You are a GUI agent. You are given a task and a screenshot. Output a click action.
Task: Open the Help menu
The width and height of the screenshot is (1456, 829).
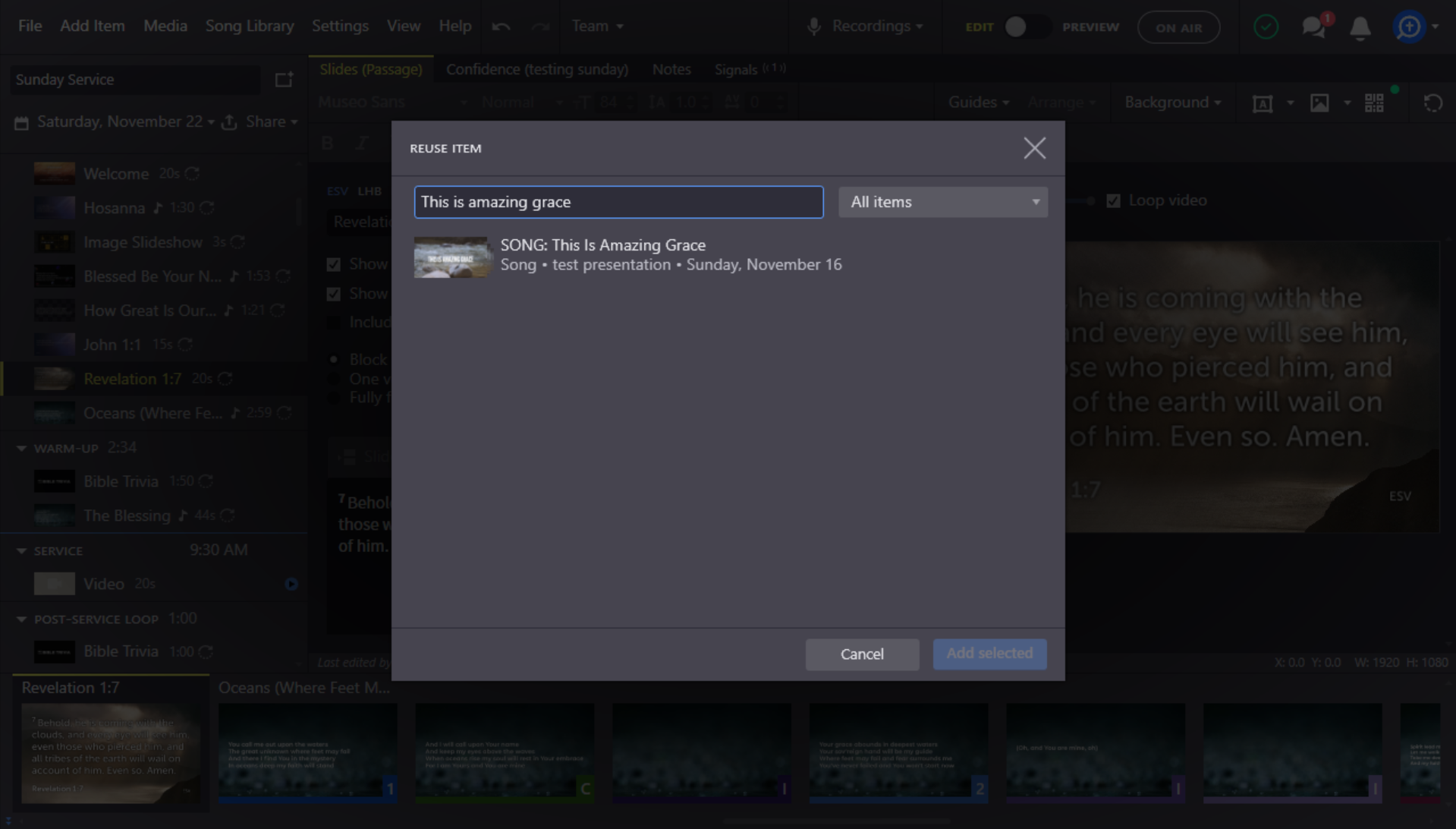point(454,27)
